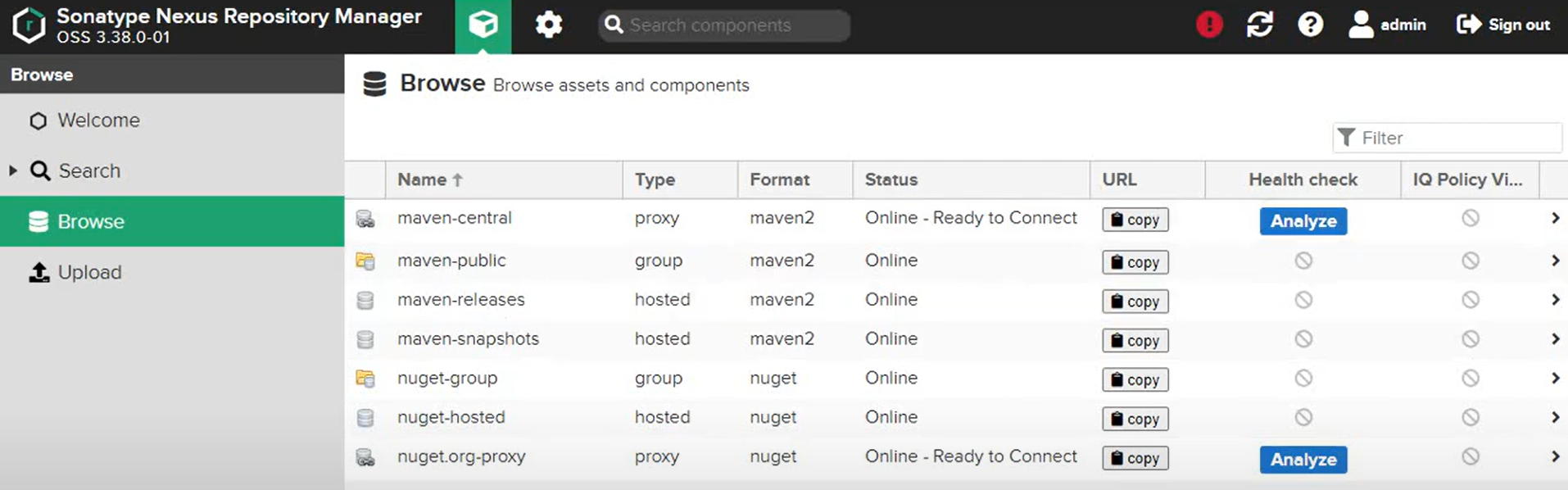Expand the Search tree arrow
This screenshot has width=1568, height=490.
pos(13,170)
